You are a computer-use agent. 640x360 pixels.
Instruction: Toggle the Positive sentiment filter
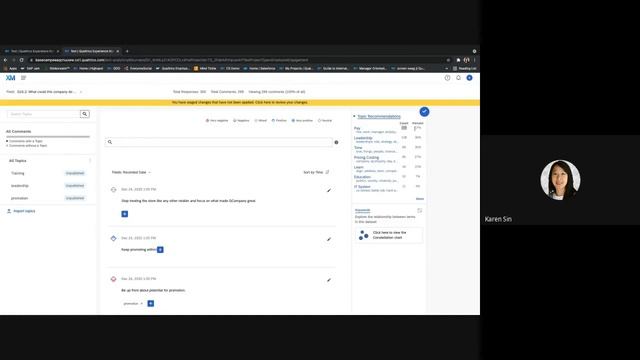pyautogui.click(x=279, y=120)
